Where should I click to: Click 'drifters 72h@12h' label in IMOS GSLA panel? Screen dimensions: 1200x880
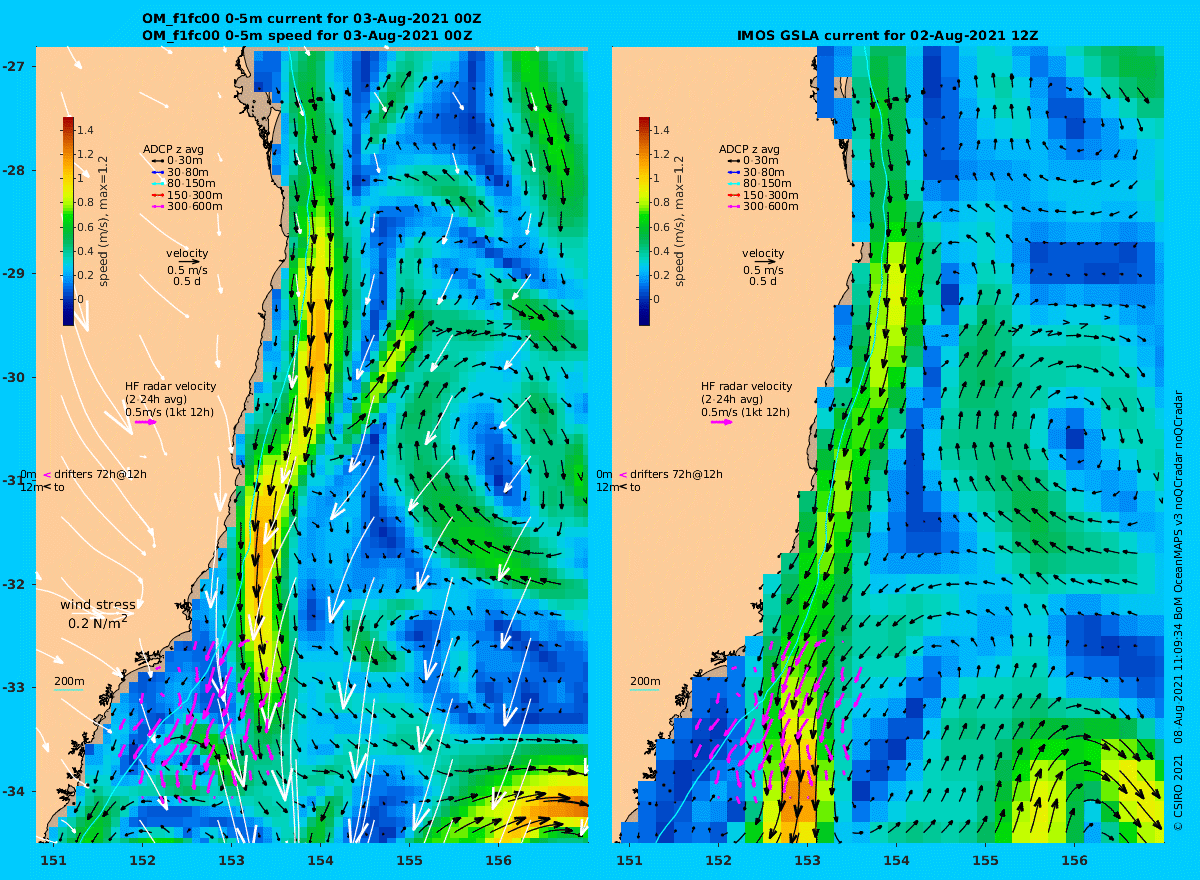click(x=677, y=474)
